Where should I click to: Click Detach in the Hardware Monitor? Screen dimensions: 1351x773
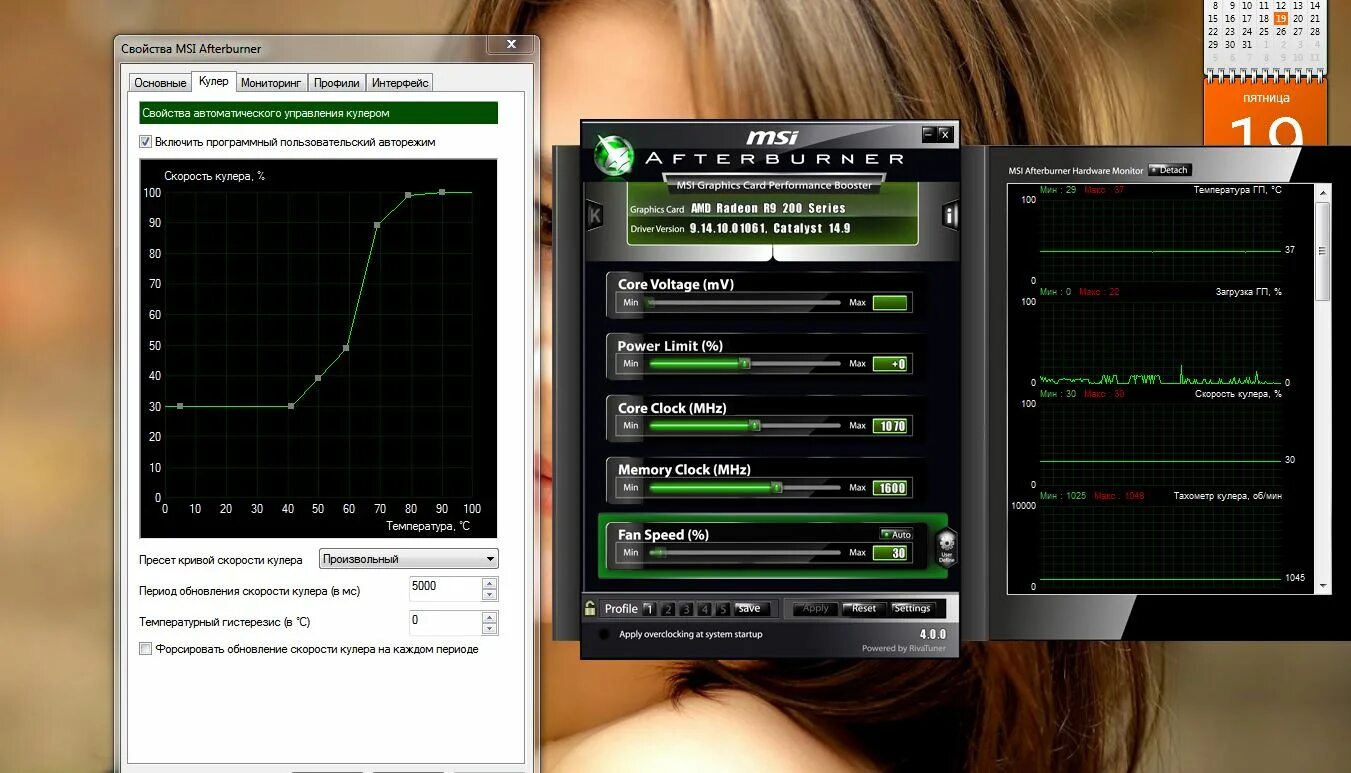(x=1170, y=170)
